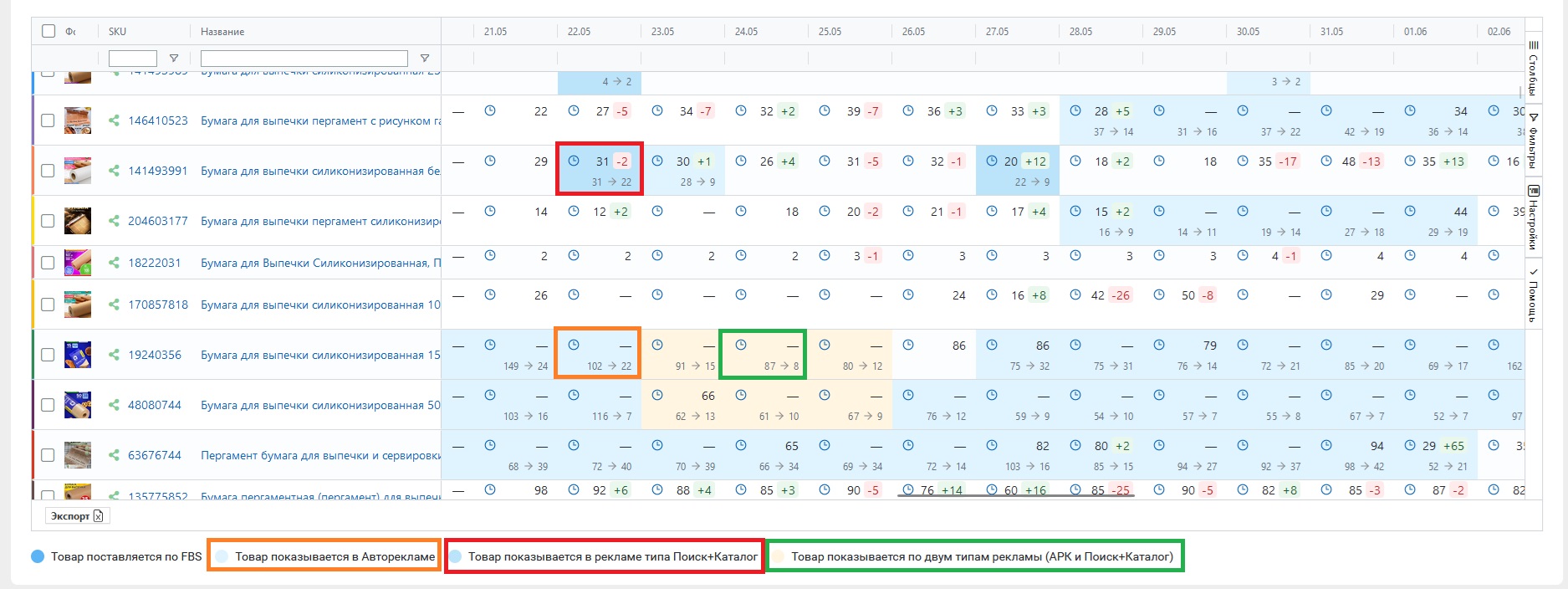Click the share icon for SKU 19240356

tap(114, 355)
